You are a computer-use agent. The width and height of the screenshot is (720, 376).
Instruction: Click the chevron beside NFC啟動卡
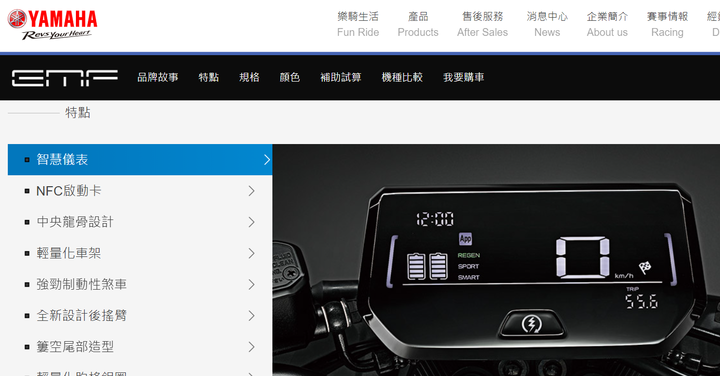pyautogui.click(x=251, y=191)
